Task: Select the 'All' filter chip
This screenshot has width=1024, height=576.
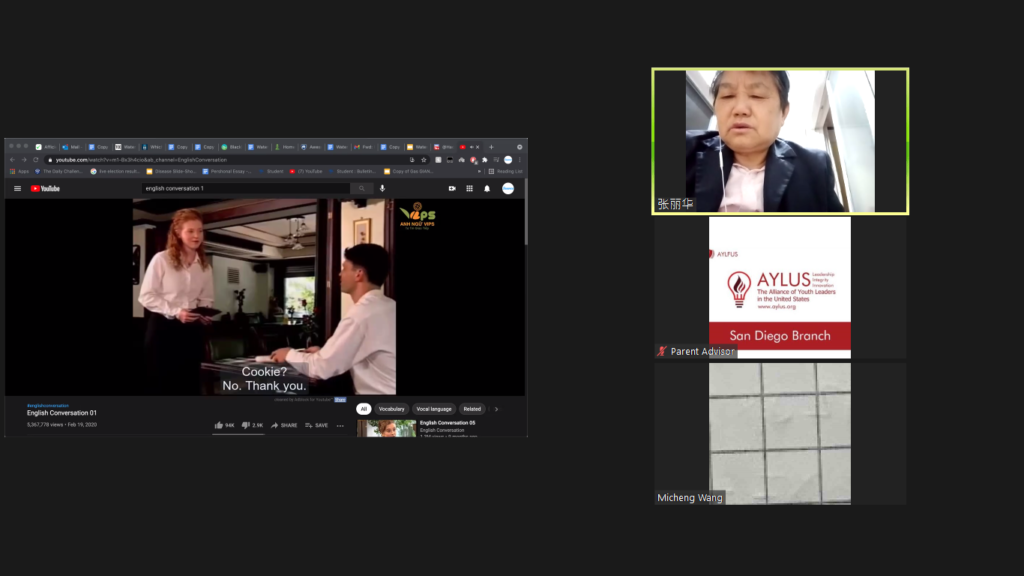Action: pyautogui.click(x=364, y=409)
